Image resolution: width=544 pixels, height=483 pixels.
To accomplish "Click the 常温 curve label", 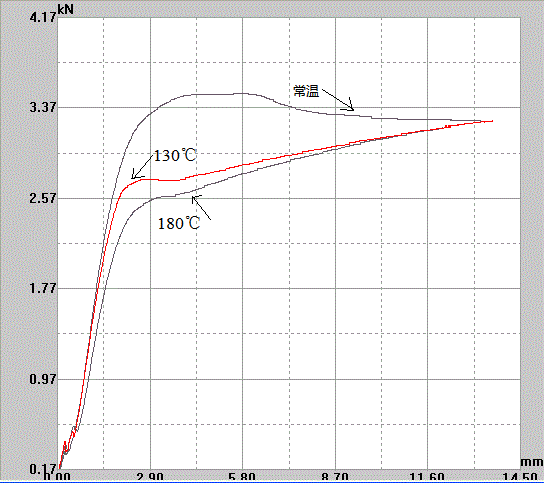I will 306,91.
